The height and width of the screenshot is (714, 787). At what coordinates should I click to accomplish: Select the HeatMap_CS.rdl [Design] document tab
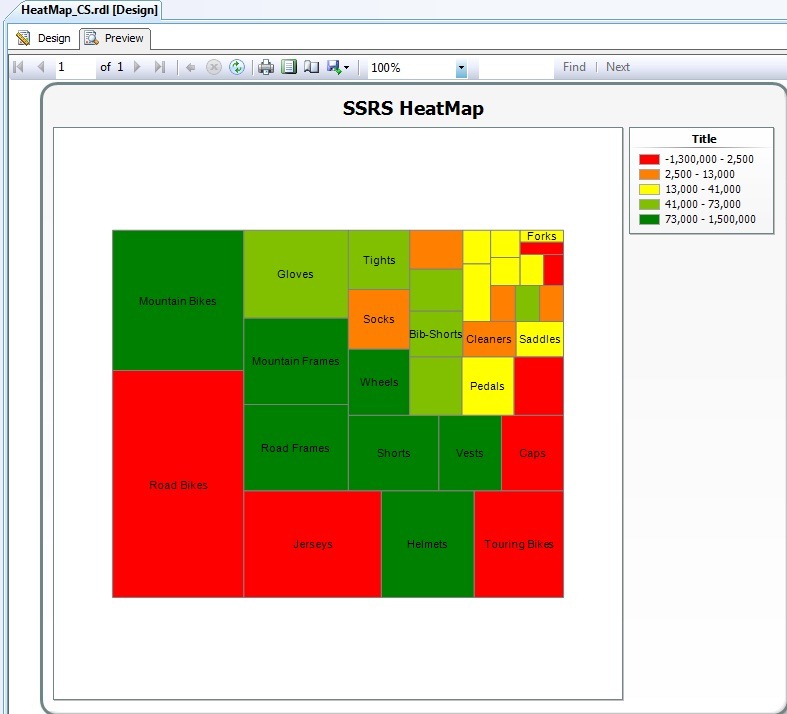tap(89, 10)
